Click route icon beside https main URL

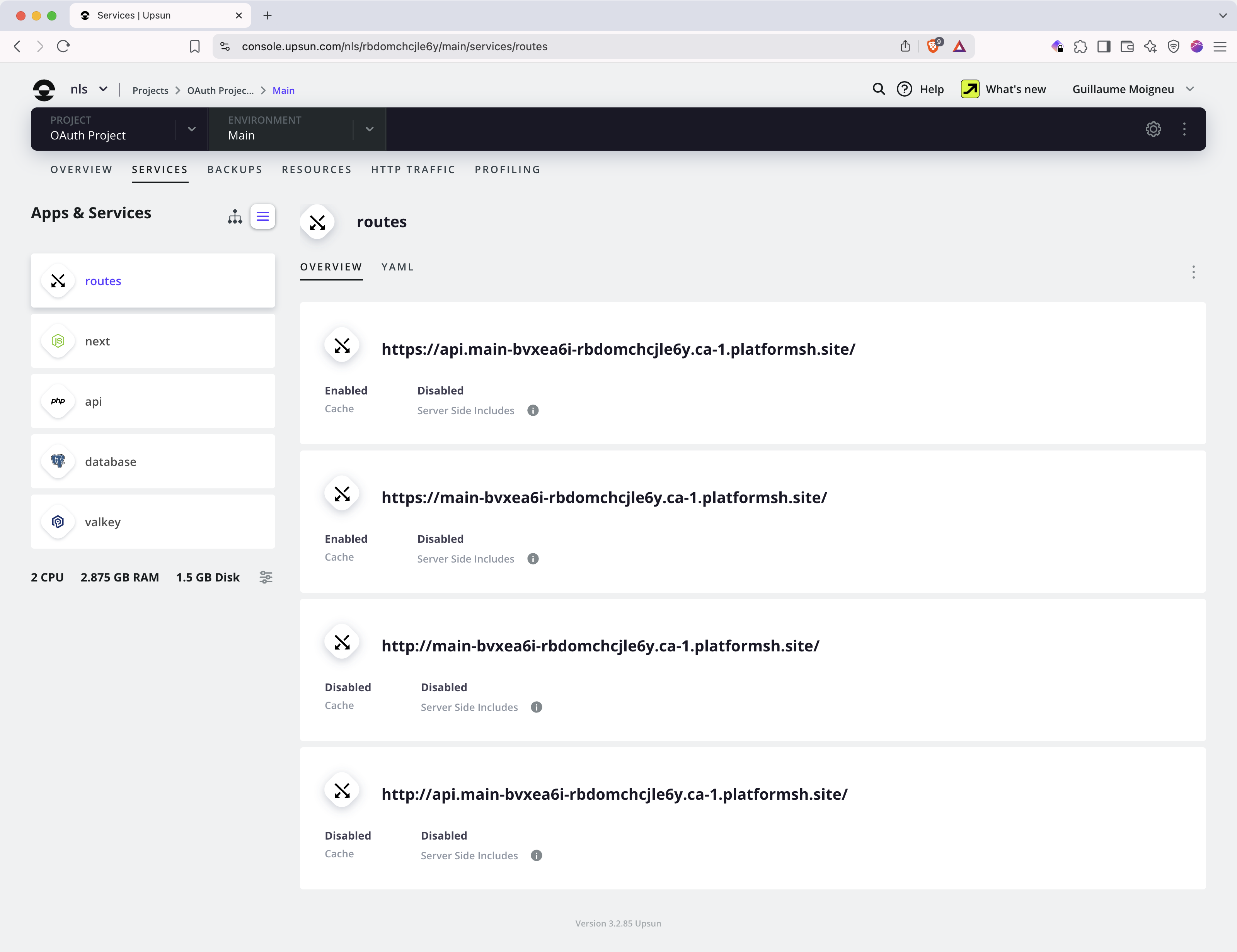pyautogui.click(x=342, y=493)
